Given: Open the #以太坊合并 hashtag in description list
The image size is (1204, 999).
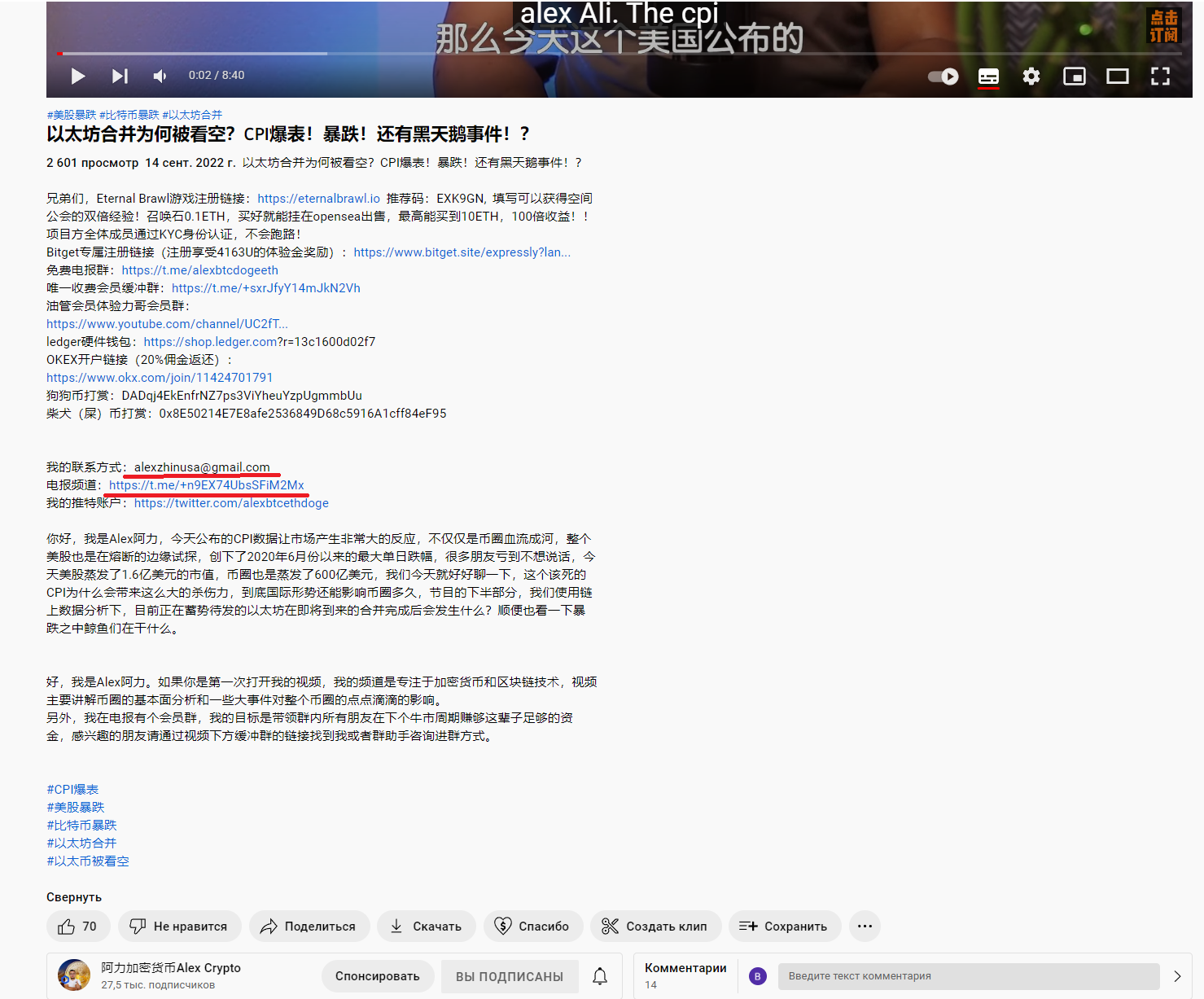Looking at the screenshot, I should pyautogui.click(x=81, y=843).
